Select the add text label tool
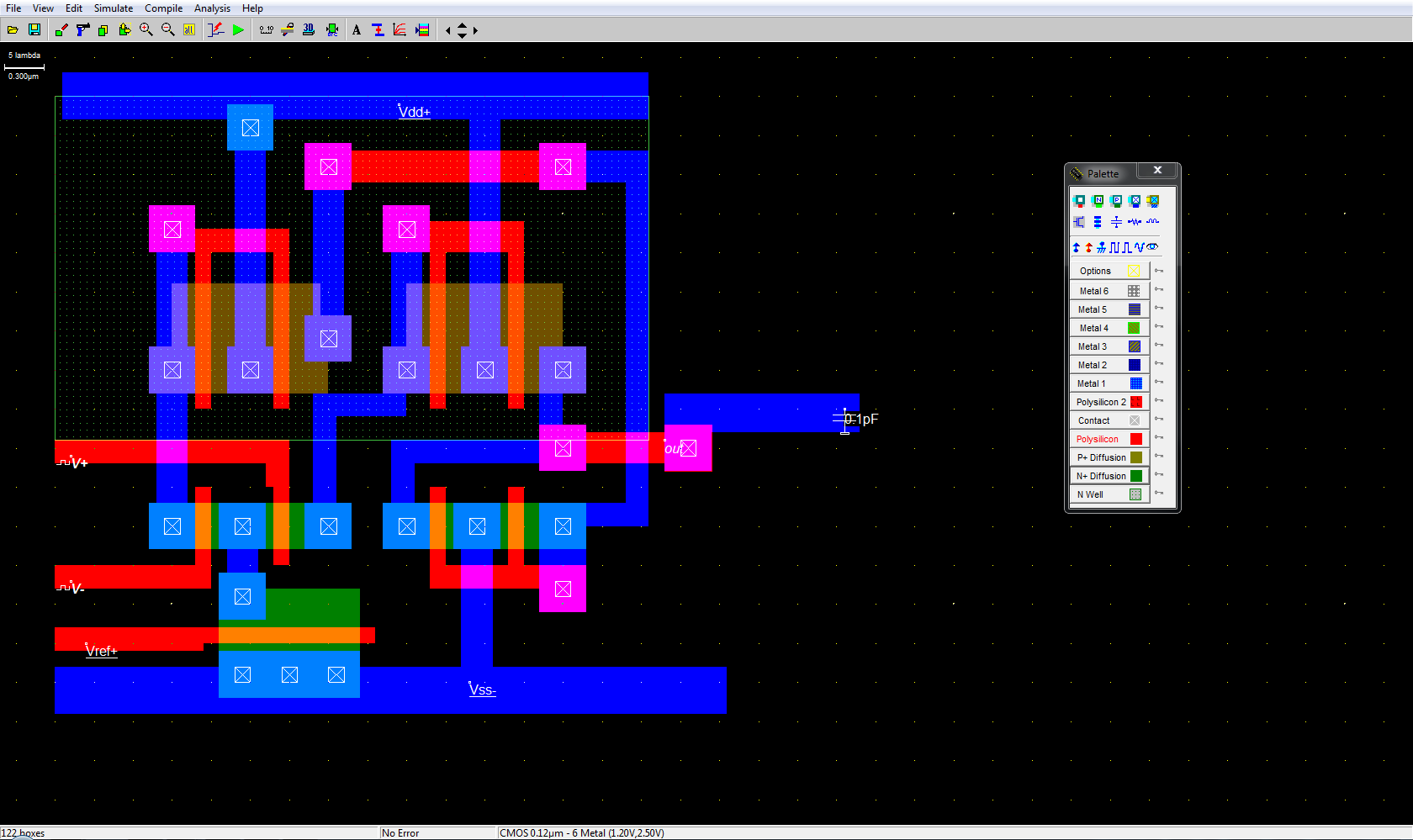Viewport: 1413px width, 840px height. point(357,30)
